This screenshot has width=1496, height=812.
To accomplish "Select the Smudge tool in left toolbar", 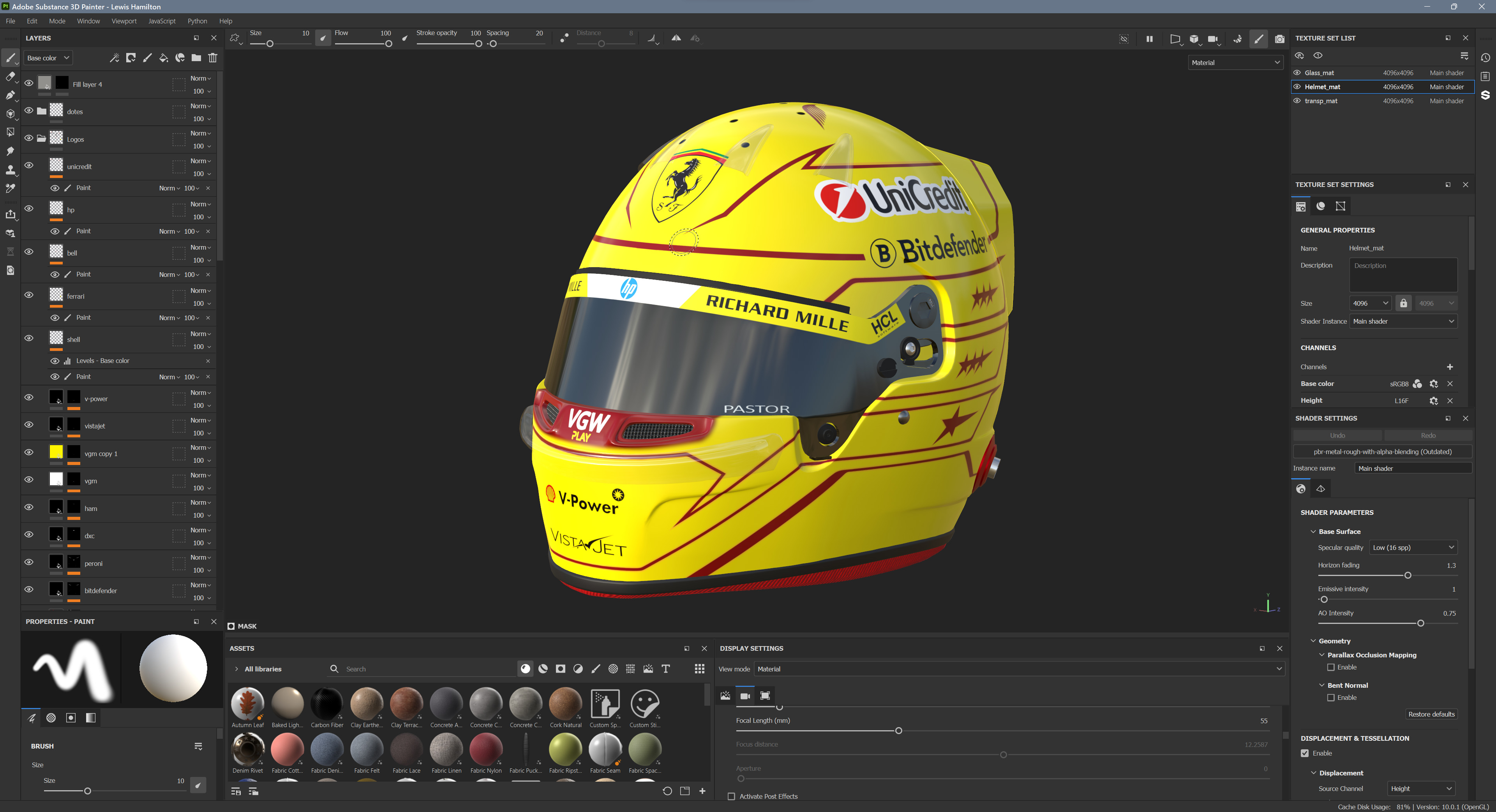I will [x=11, y=151].
